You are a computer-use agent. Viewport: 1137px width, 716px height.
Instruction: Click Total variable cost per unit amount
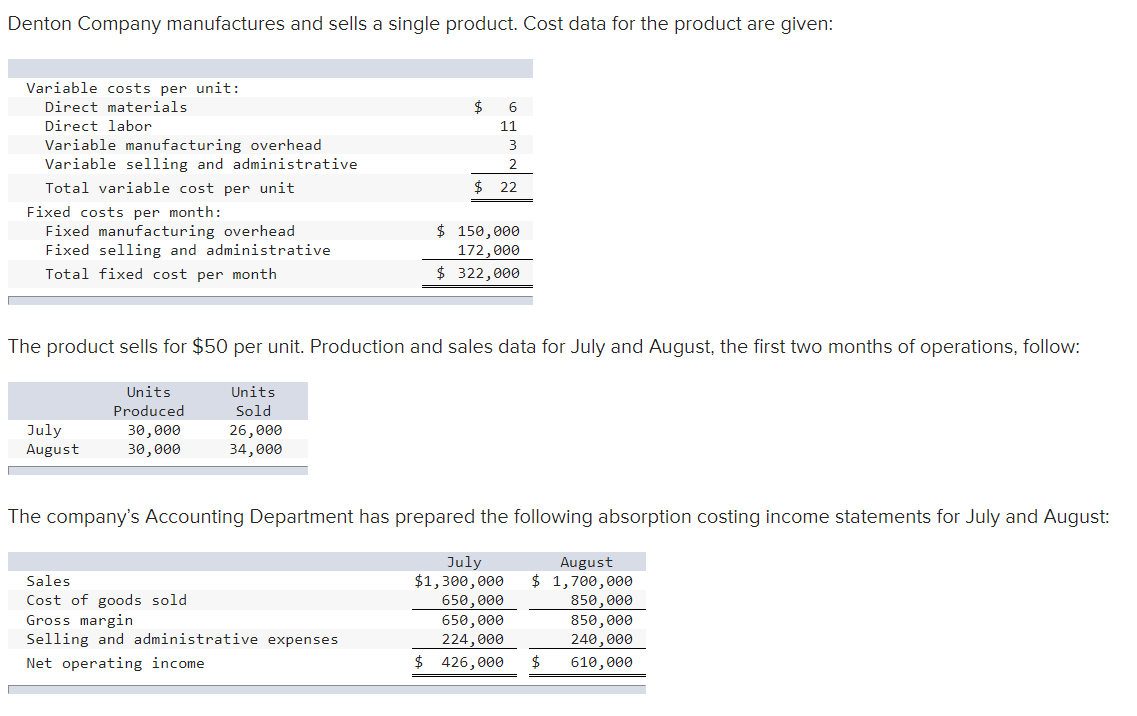(x=496, y=187)
